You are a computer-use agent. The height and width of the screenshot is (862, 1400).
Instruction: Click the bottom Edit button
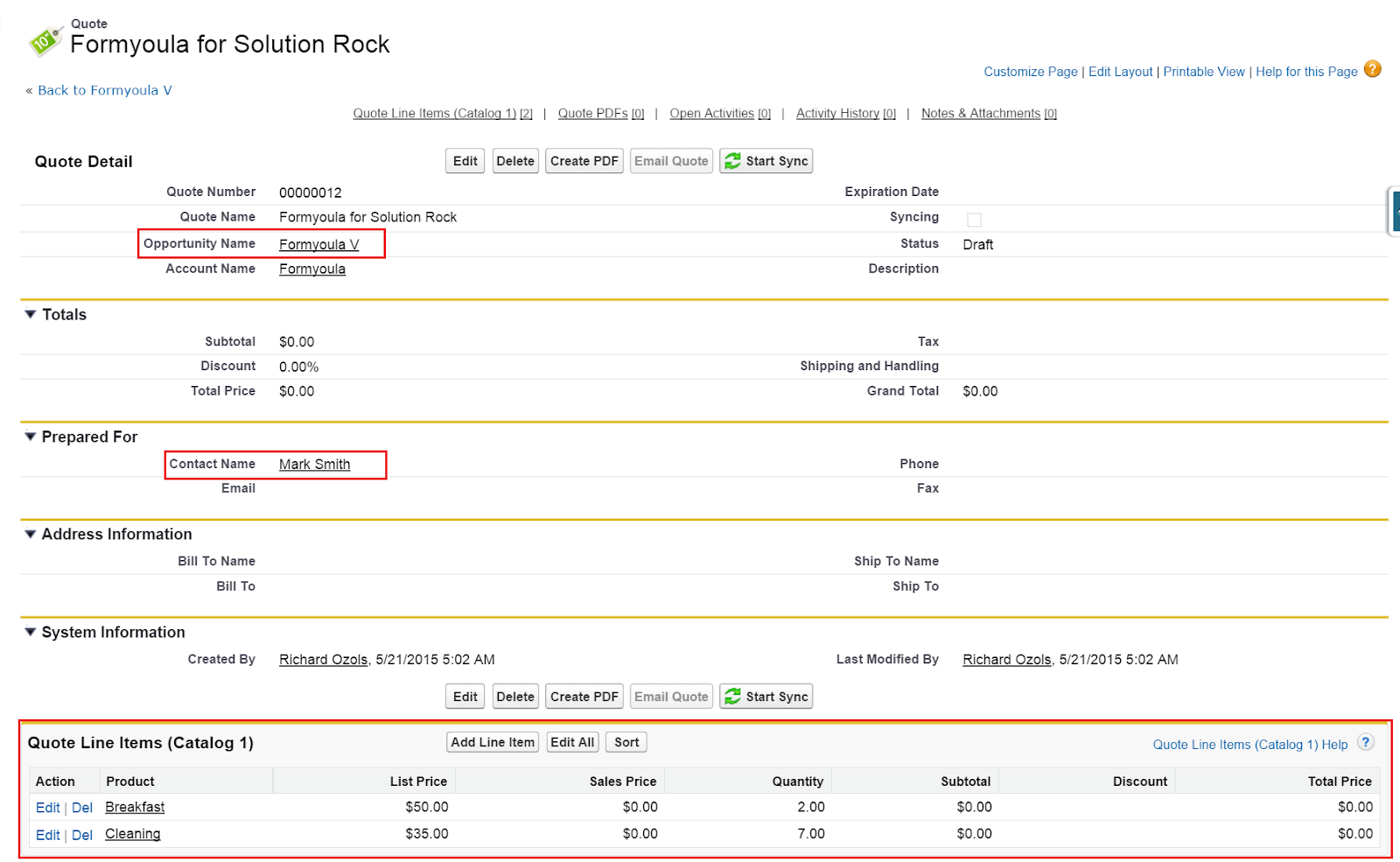(465, 697)
